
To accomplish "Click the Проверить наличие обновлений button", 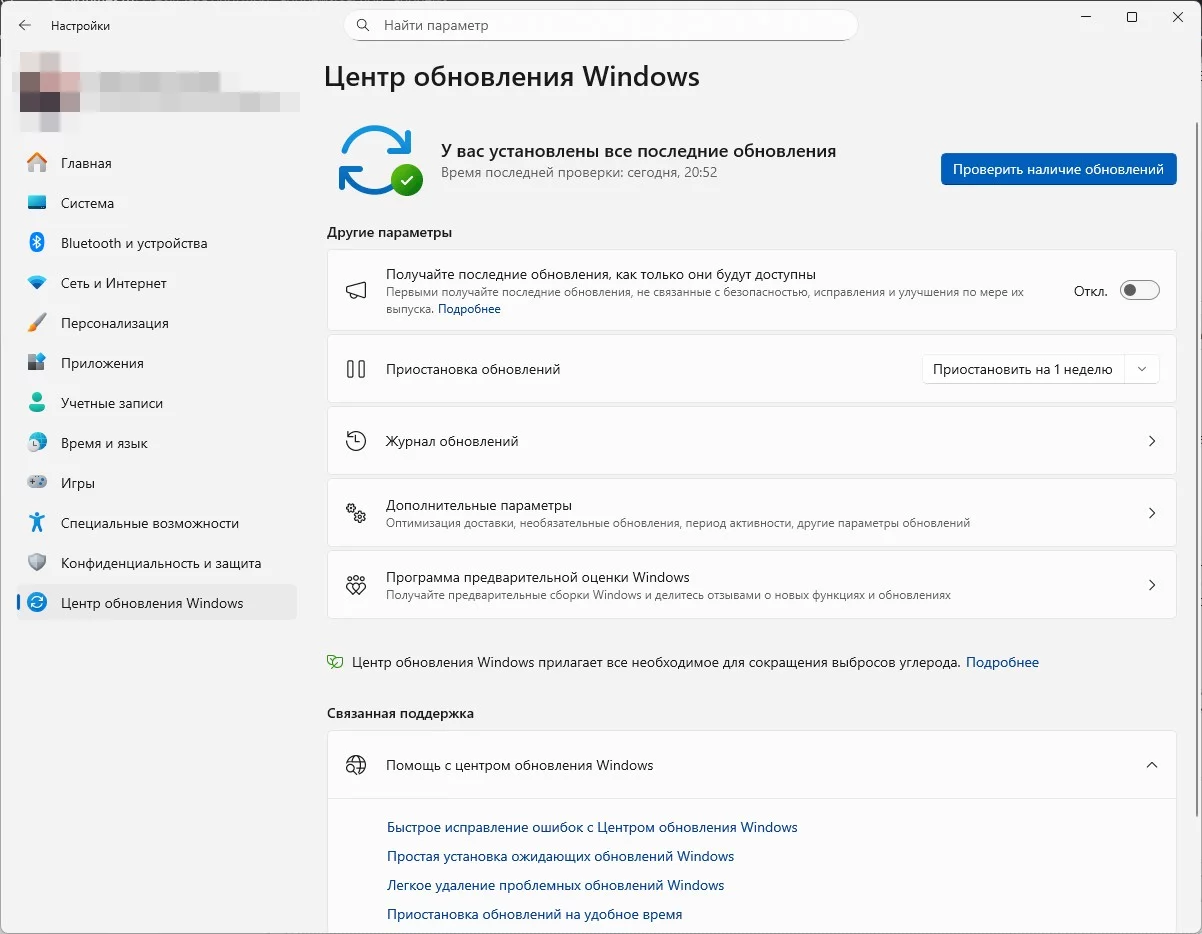I will (1058, 169).
